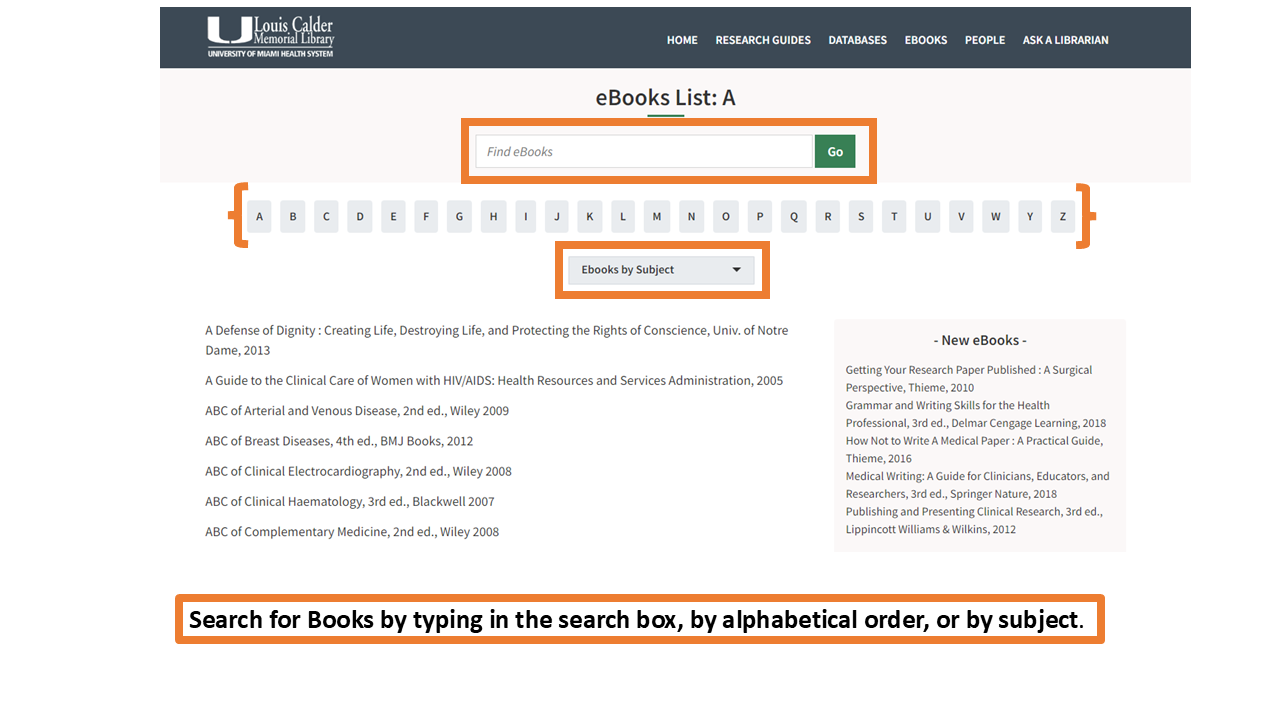Open the Databases navigation link
The width and height of the screenshot is (1280, 720).
click(x=857, y=40)
